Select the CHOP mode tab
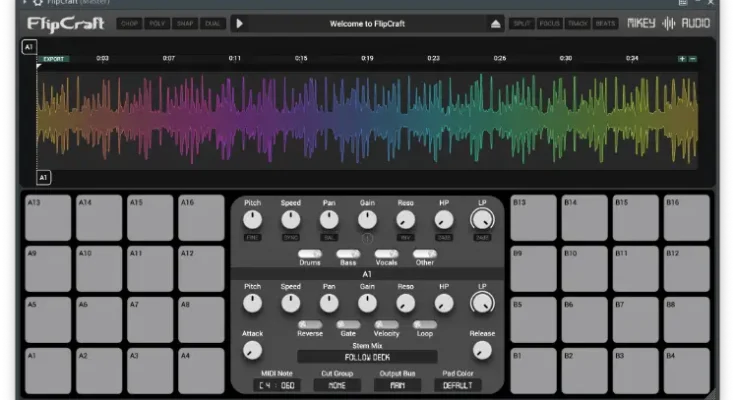Screen dimensions: 735x400 (130, 23)
